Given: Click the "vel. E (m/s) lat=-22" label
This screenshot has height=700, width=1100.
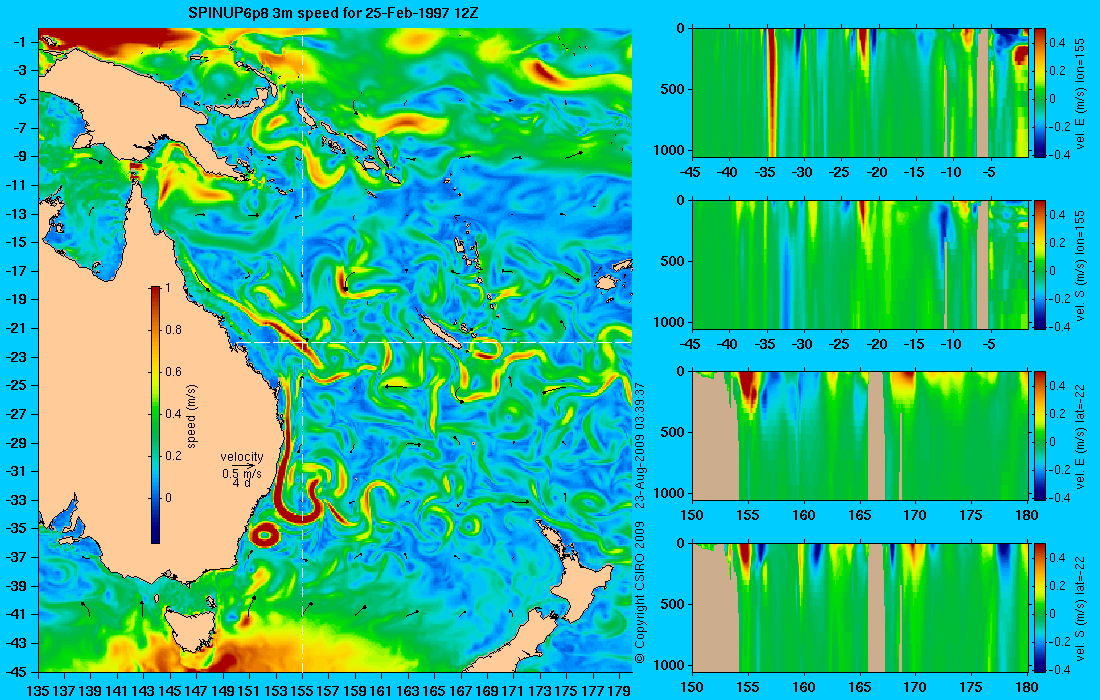Looking at the screenshot, I should [x=1080, y=436].
